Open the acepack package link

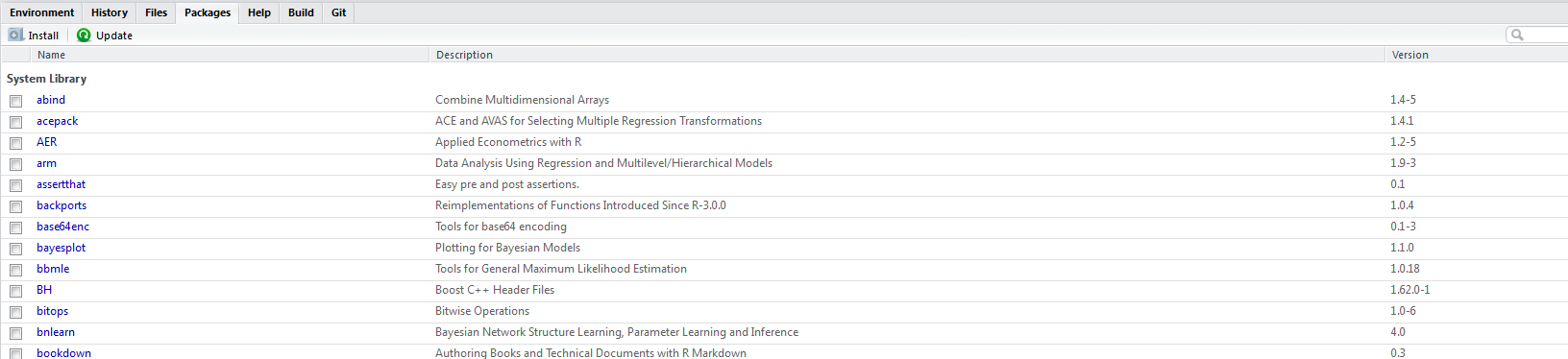coord(58,121)
